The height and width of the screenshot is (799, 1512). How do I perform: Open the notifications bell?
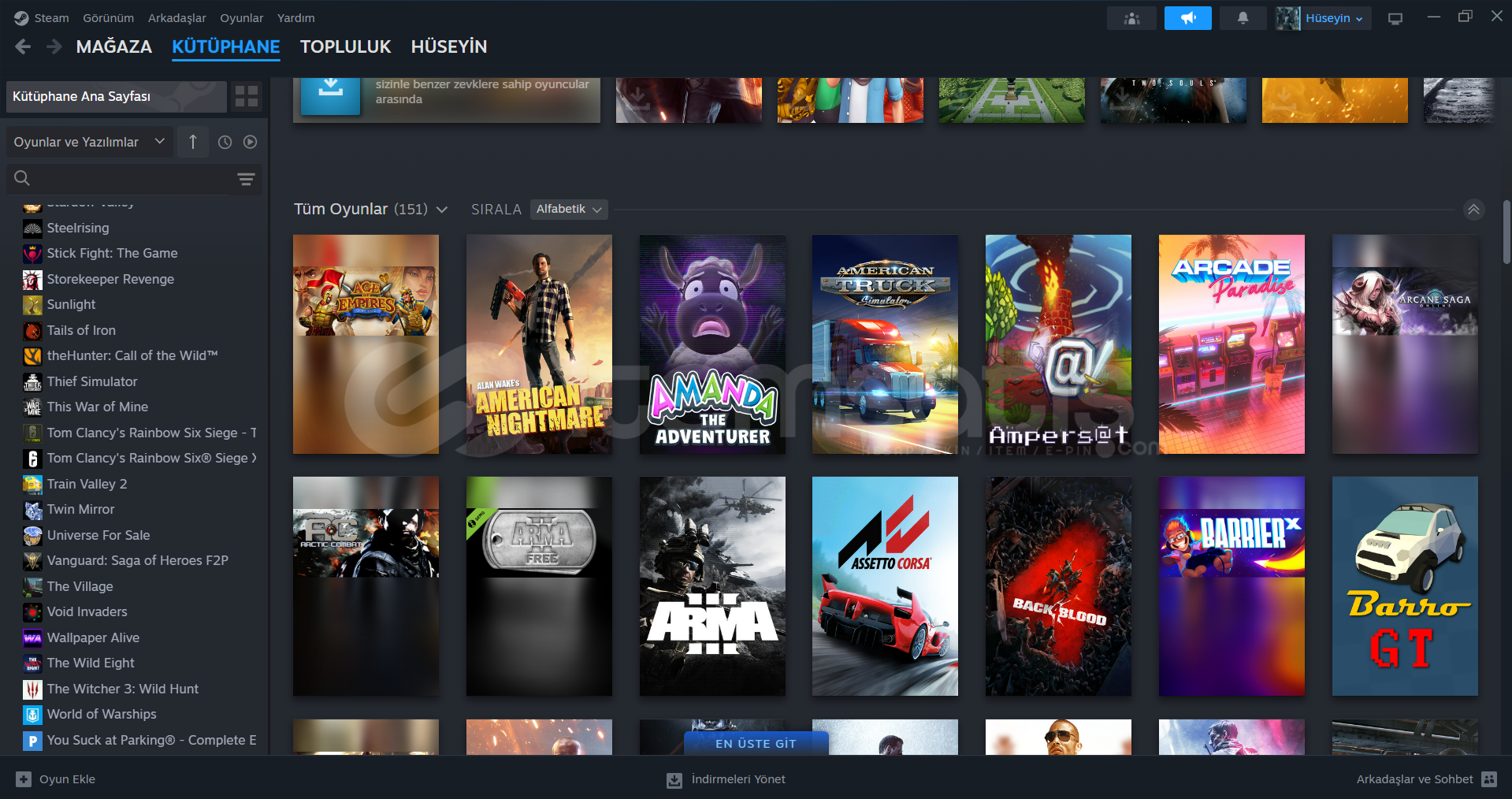click(x=1243, y=18)
